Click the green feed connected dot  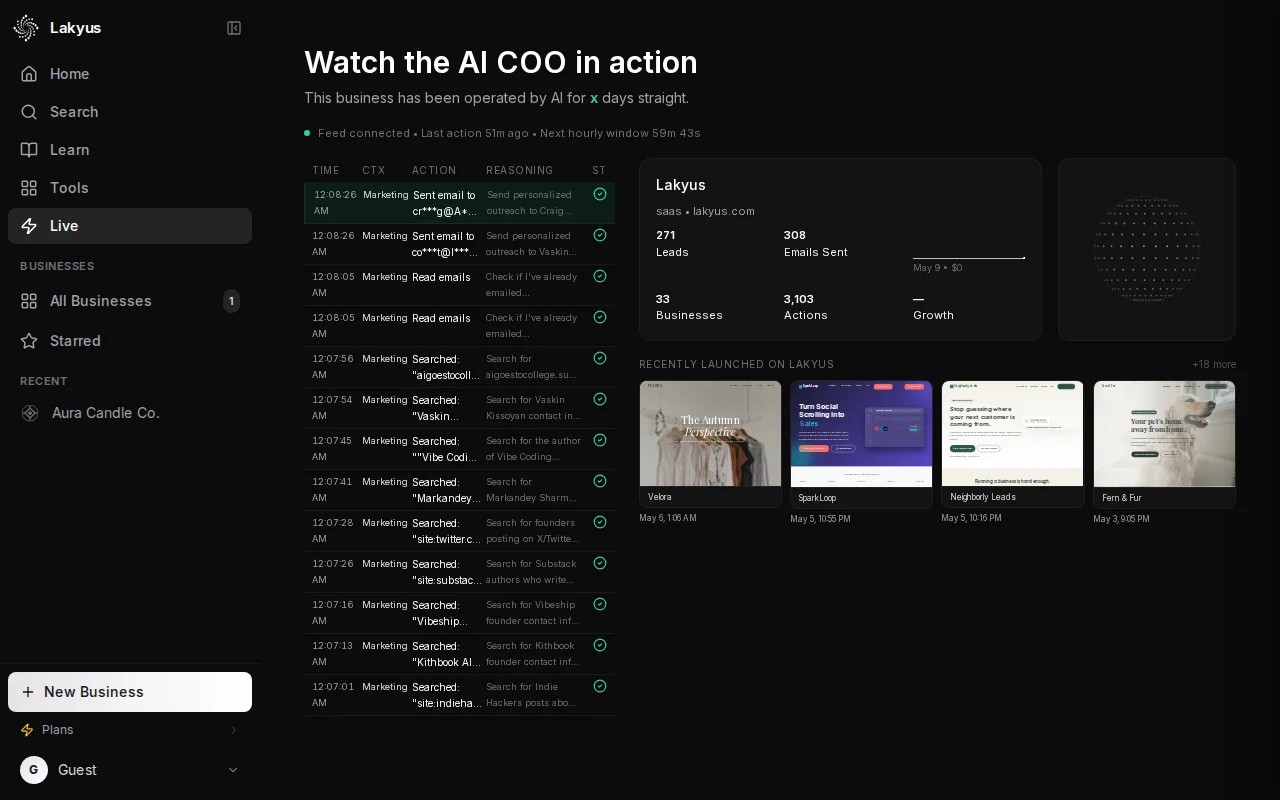tap(307, 133)
